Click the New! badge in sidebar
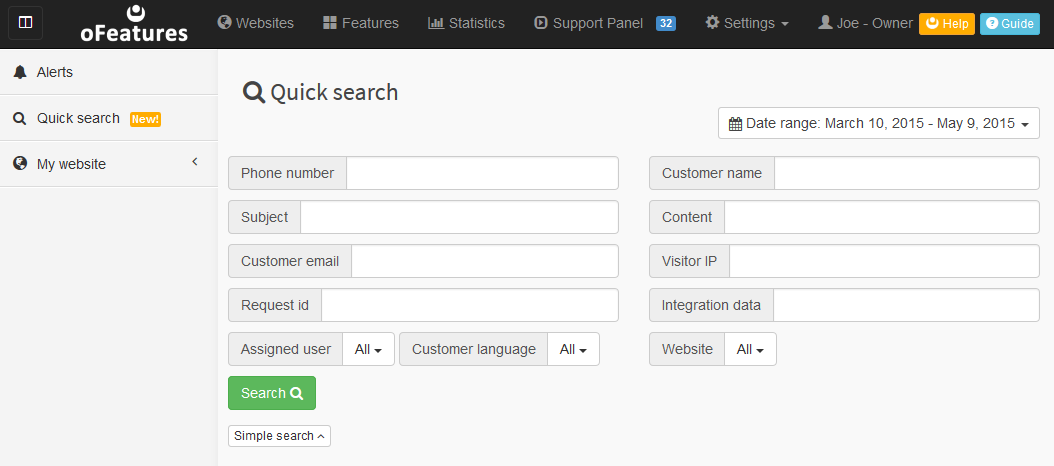The image size is (1054, 466). click(x=145, y=119)
